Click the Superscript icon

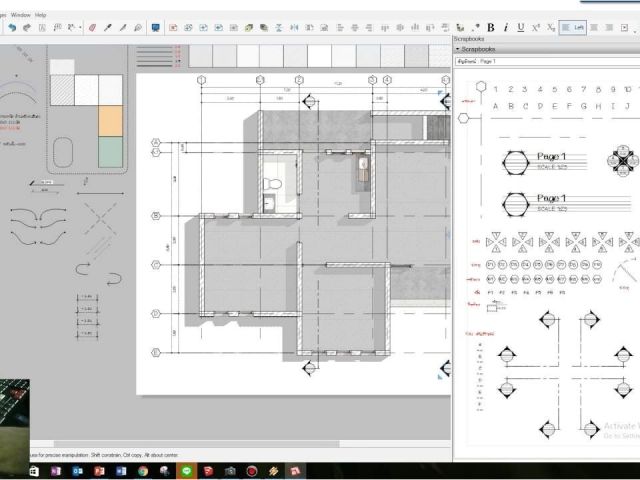coord(536,27)
